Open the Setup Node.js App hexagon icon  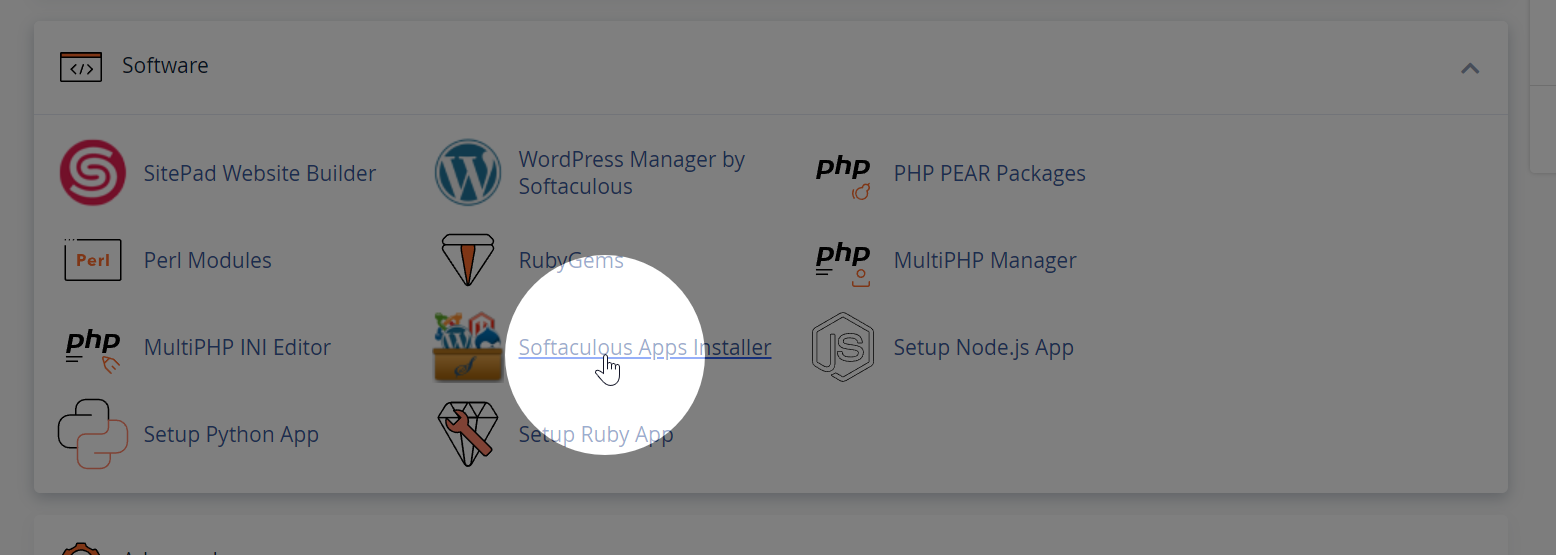tap(843, 347)
